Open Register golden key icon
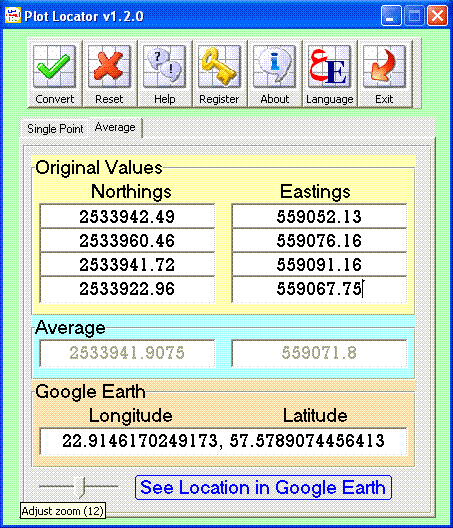Image resolution: width=453 pixels, height=528 pixels. pyautogui.click(x=219, y=67)
